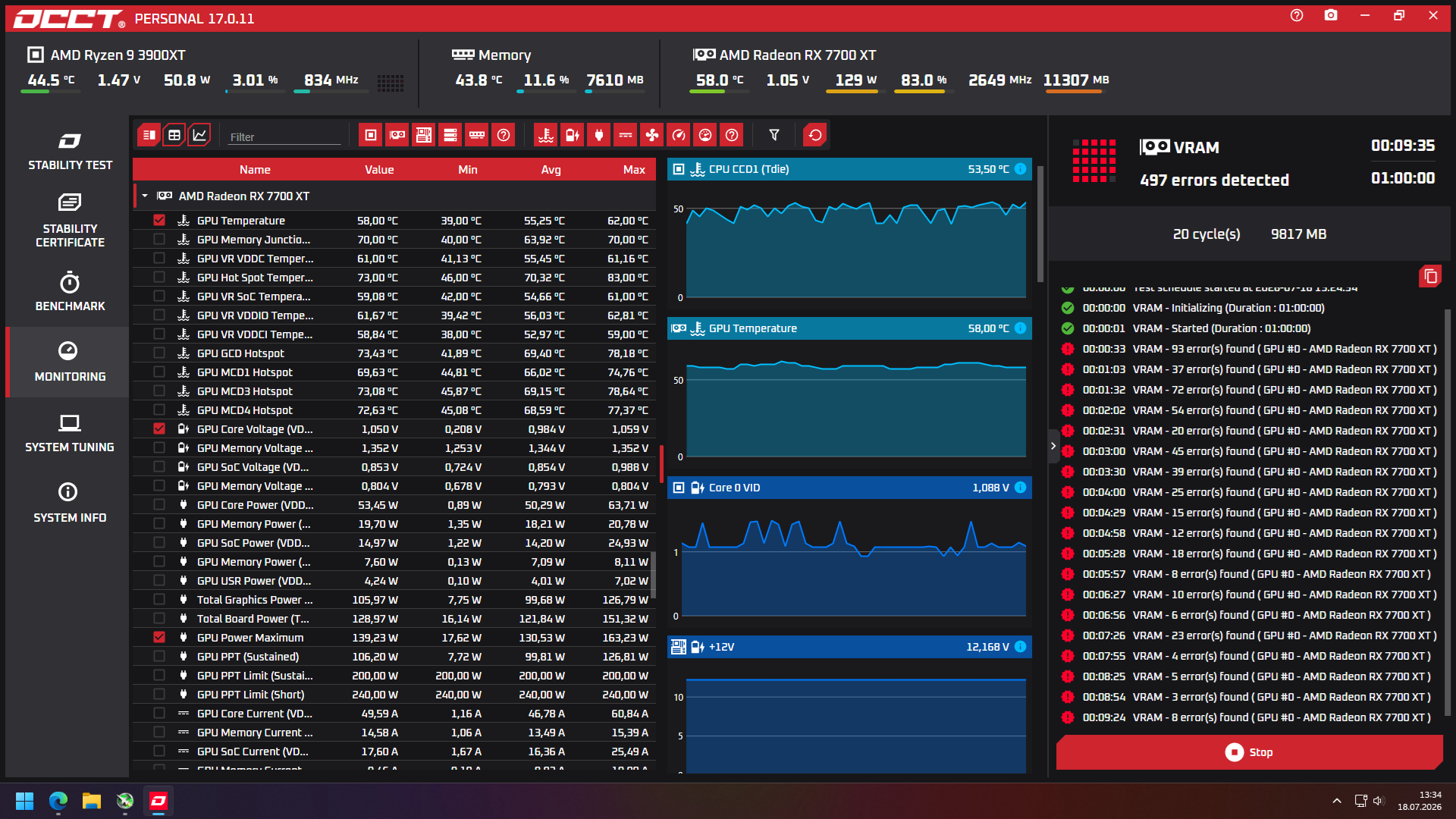Open Microsoft Edge from the taskbar

(58, 801)
